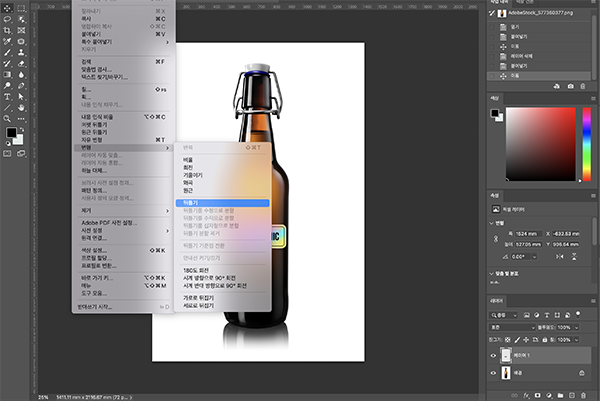Collapse the 변형 section in properties panel
The height and width of the screenshot is (401, 600).
tap(493, 224)
